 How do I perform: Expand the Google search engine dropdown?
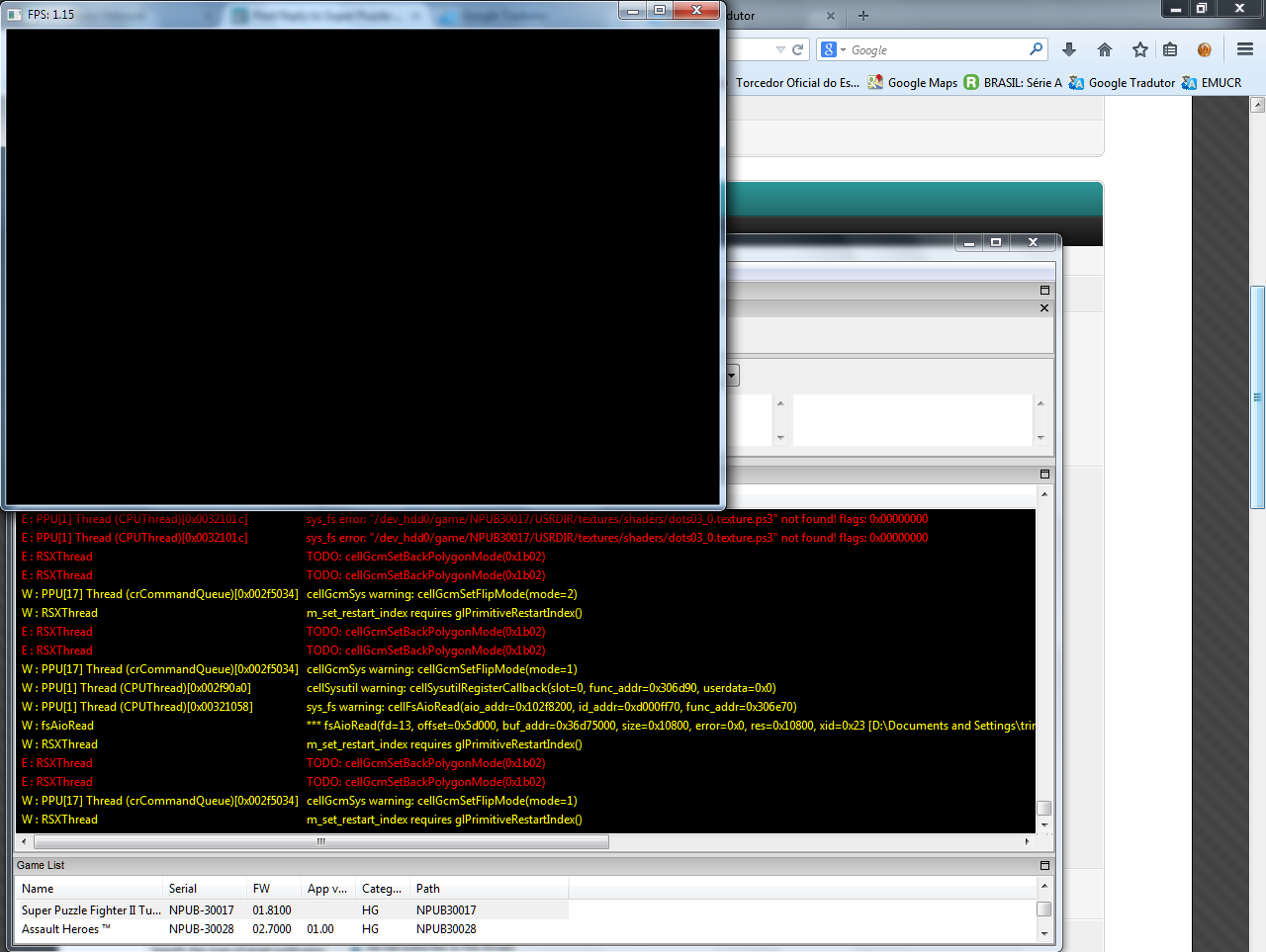click(832, 49)
